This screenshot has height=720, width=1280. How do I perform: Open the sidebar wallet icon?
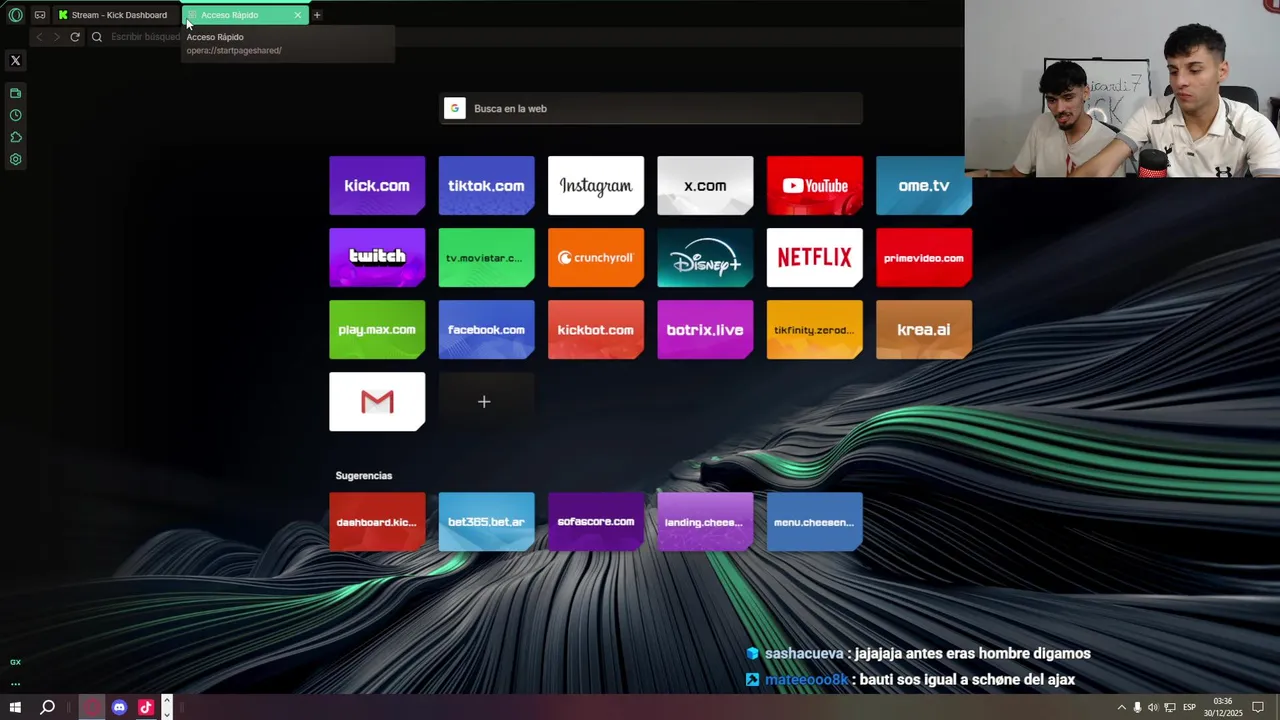[15, 93]
